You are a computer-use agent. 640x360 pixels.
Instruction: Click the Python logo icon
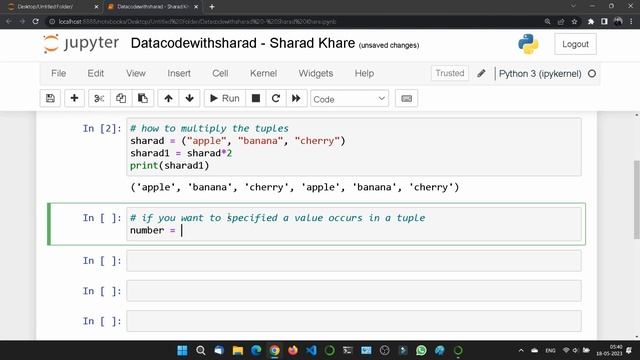(x=528, y=44)
